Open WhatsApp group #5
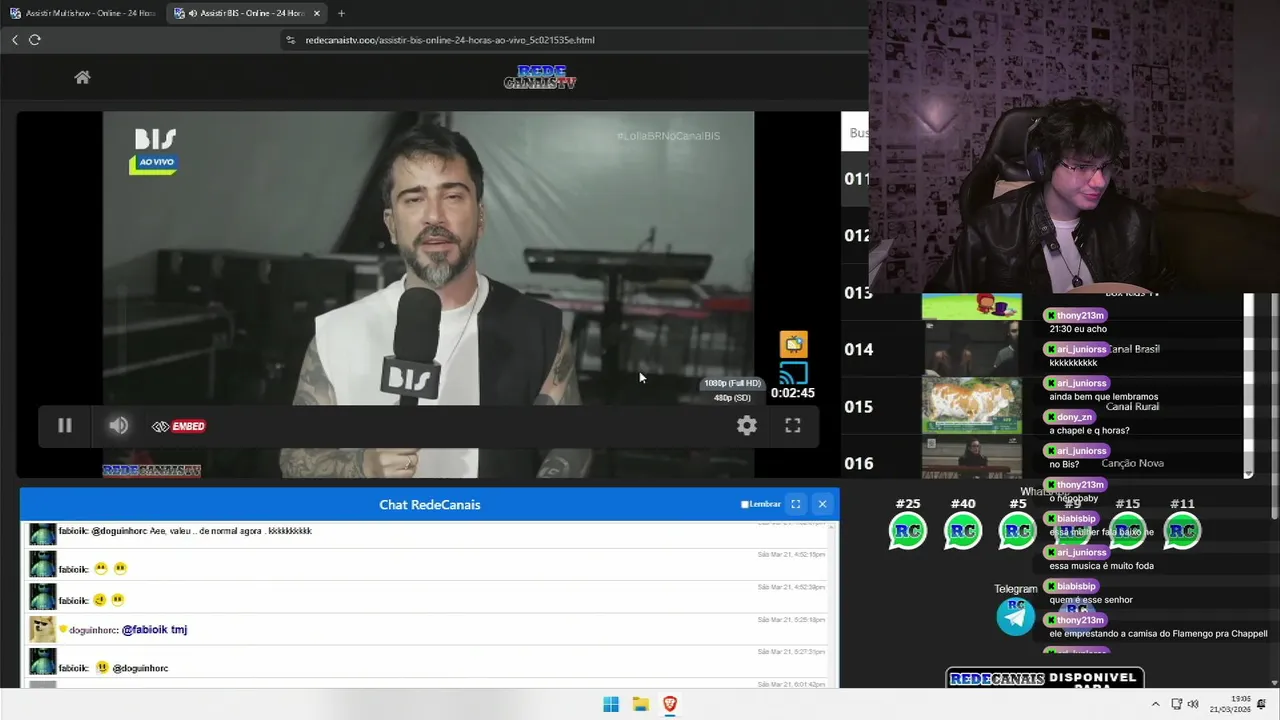 [1018, 531]
